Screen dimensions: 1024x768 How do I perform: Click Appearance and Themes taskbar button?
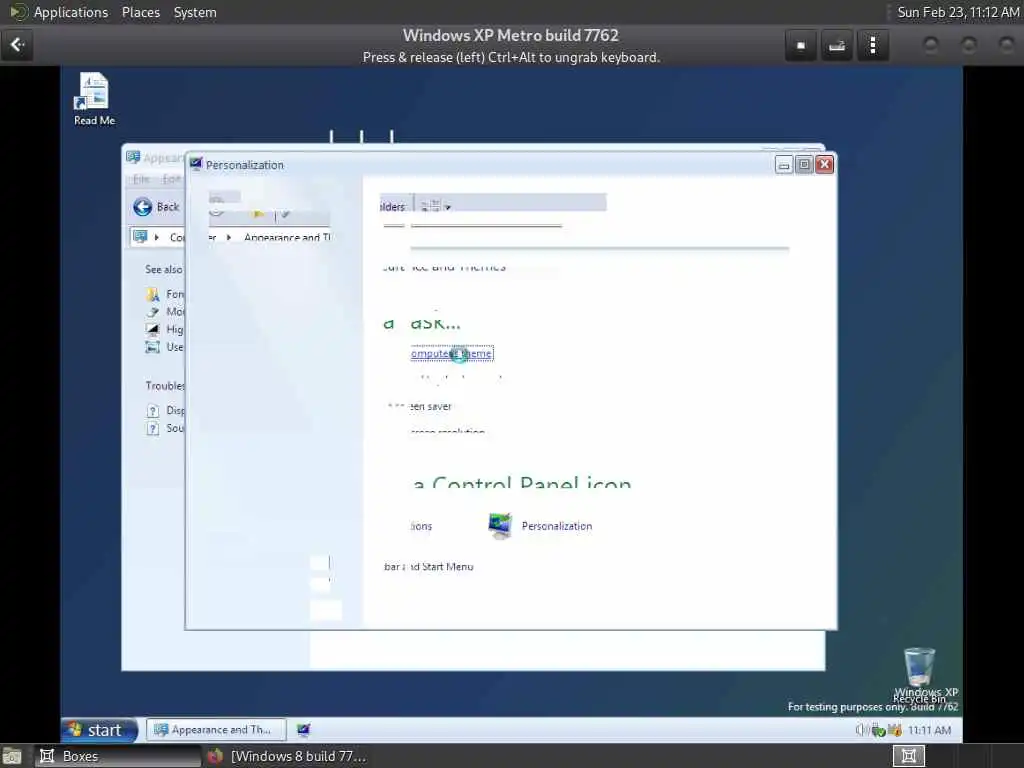pyautogui.click(x=216, y=730)
